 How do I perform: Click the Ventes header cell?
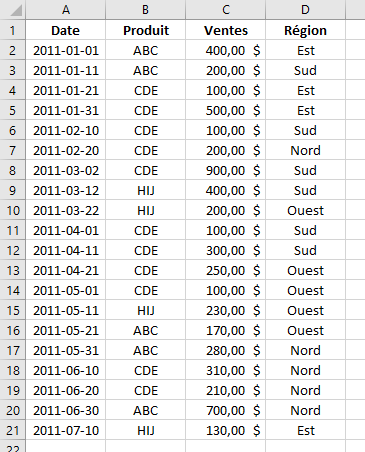pyautogui.click(x=226, y=30)
